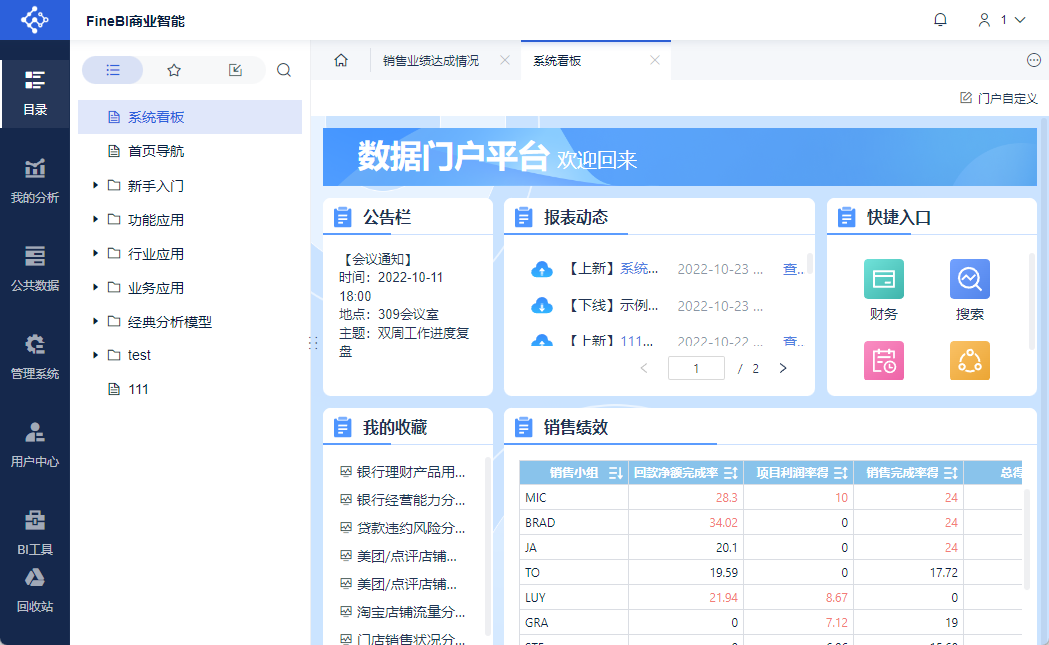Image resolution: width=1049 pixels, height=645 pixels.
Task: Open 我的分析 in the left sidebar
Action: (35, 181)
